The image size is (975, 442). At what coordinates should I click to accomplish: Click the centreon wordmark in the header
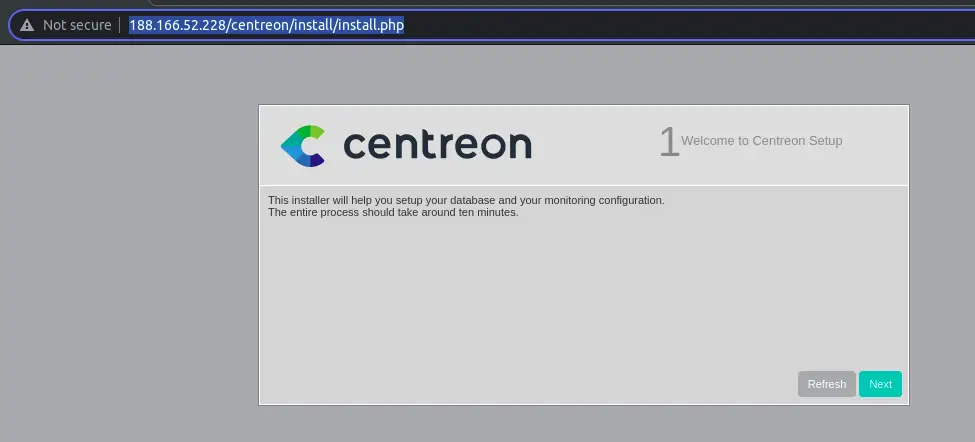[x=437, y=144]
